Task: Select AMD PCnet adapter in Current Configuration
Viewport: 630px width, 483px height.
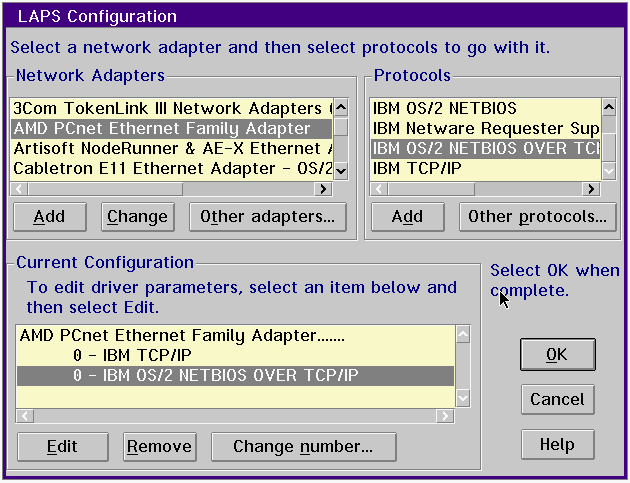Action: click(235, 336)
